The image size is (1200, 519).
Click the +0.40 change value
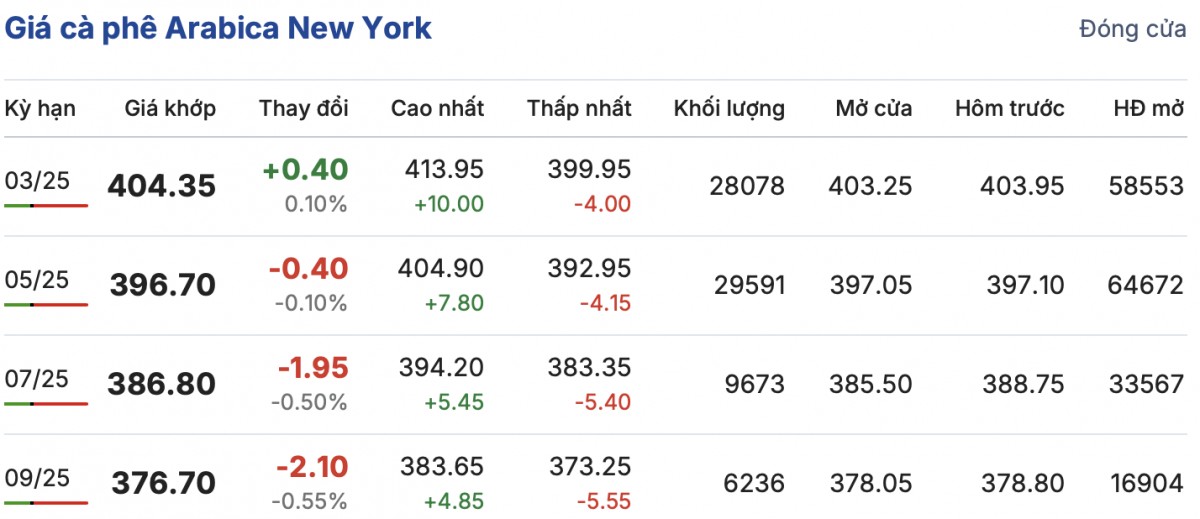click(305, 170)
